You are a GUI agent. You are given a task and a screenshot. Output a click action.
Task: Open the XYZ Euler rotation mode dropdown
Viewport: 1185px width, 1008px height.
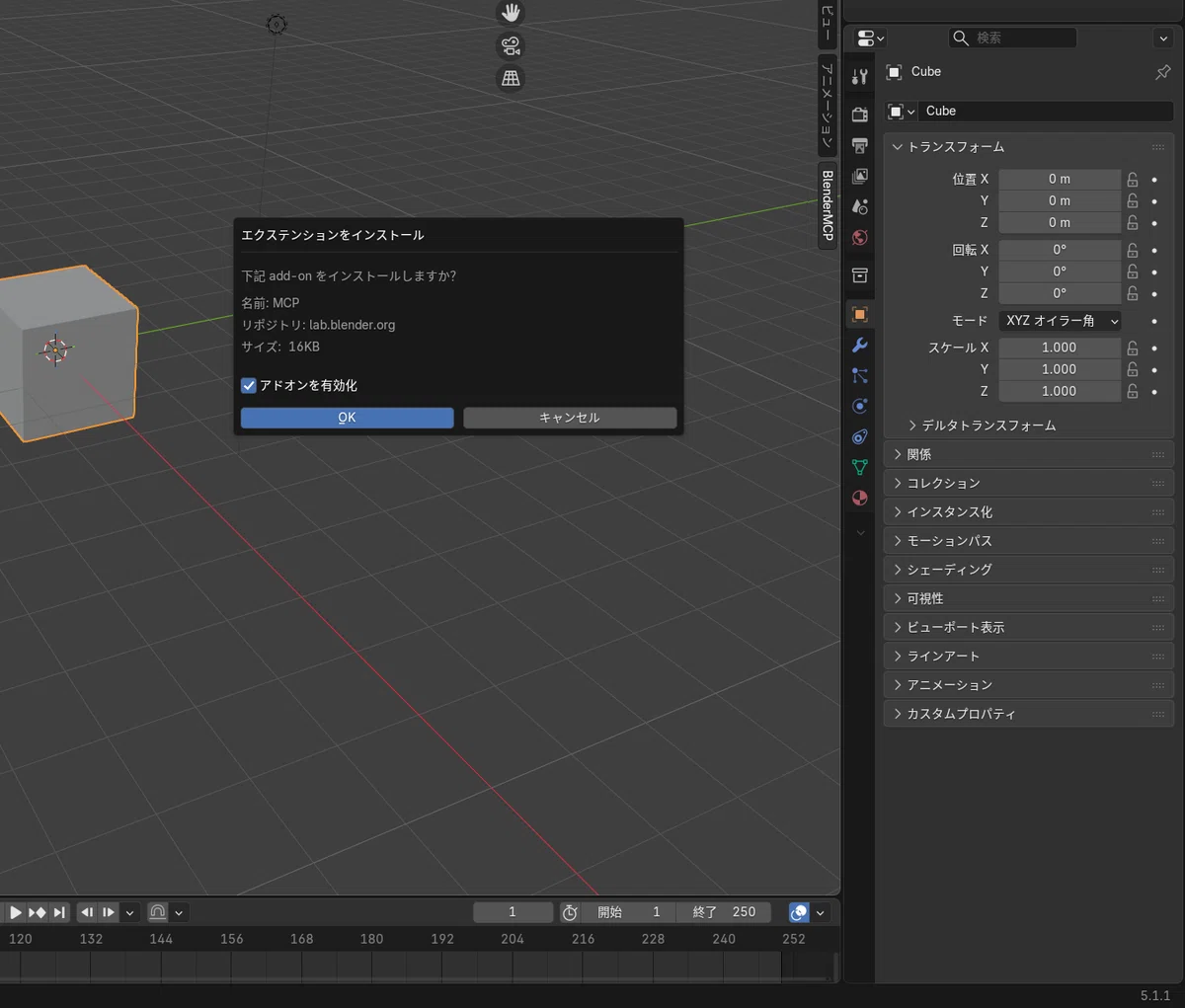[1061, 321]
